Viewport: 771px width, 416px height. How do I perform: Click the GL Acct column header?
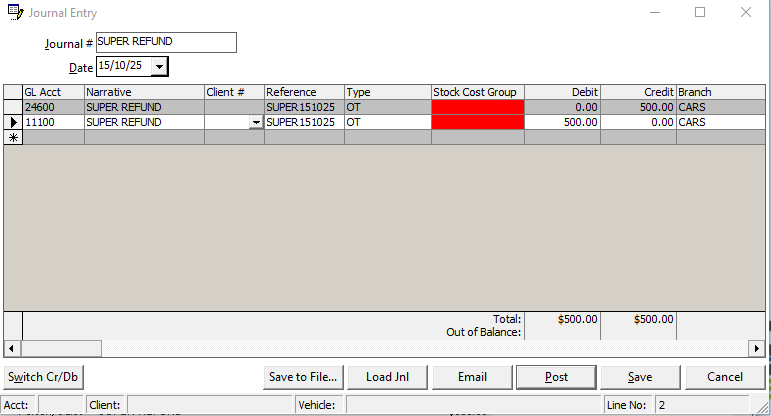pyautogui.click(x=54, y=92)
